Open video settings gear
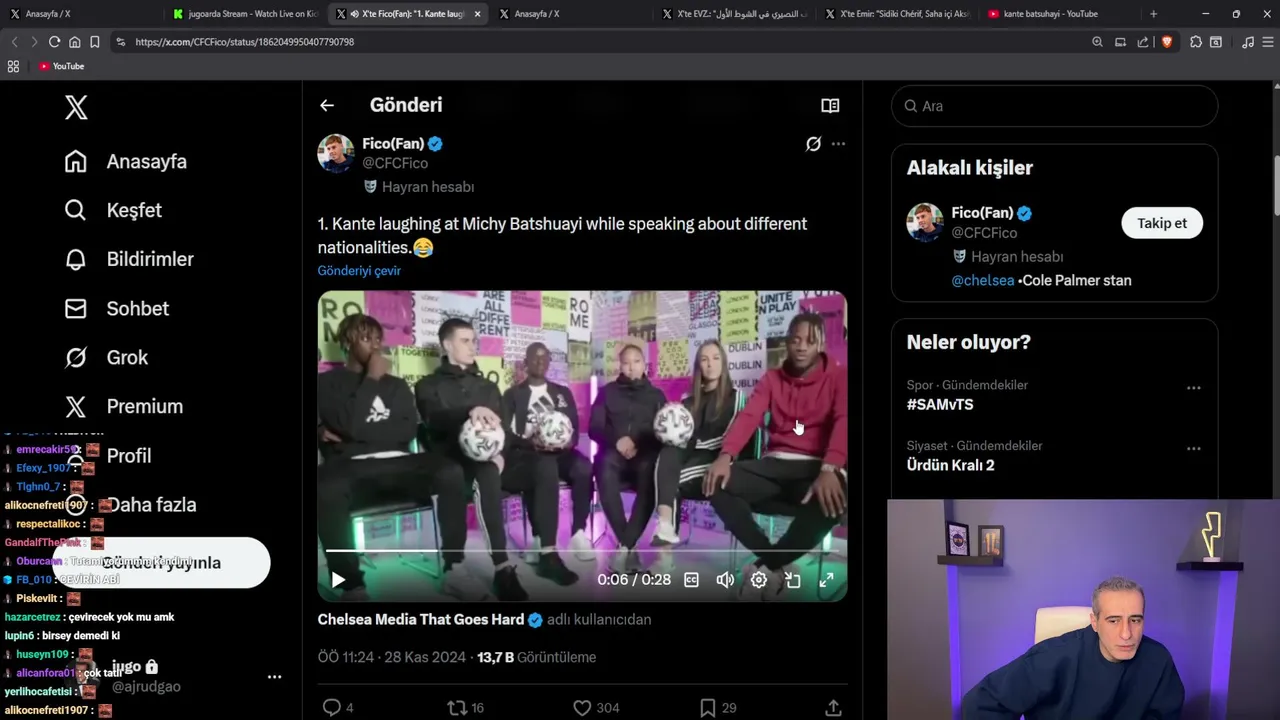The image size is (1280, 720). (x=759, y=580)
